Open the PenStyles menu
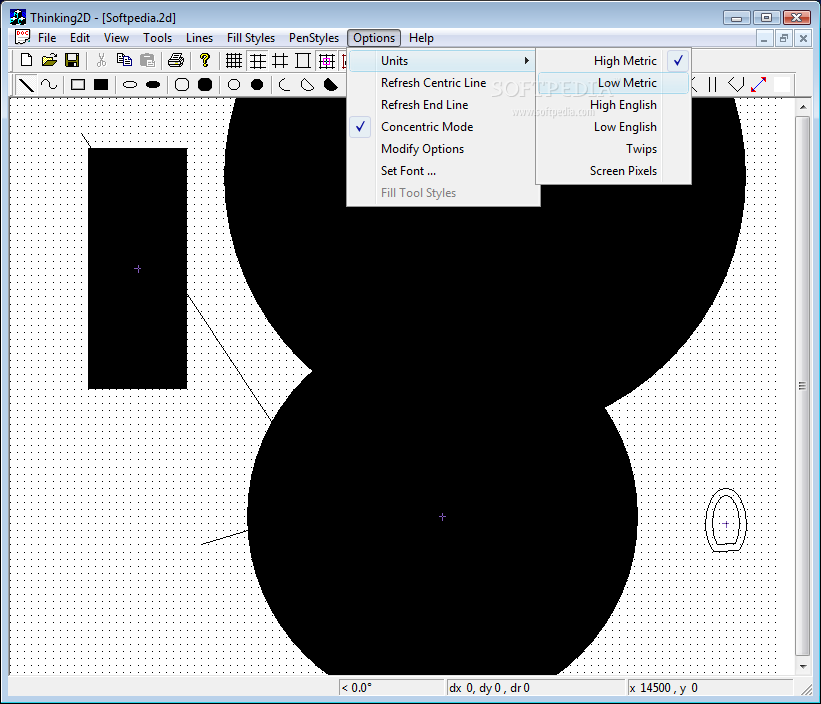This screenshot has height=704, width=821. 314,38
